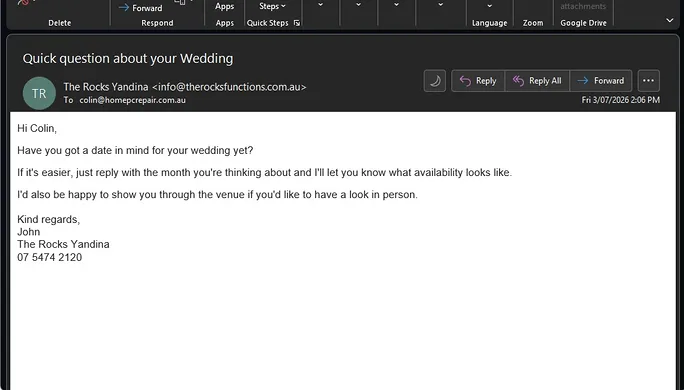Click recipient colin@homepcrepair.com.au
Image resolution: width=684 pixels, height=390 pixels.
tap(133, 100)
